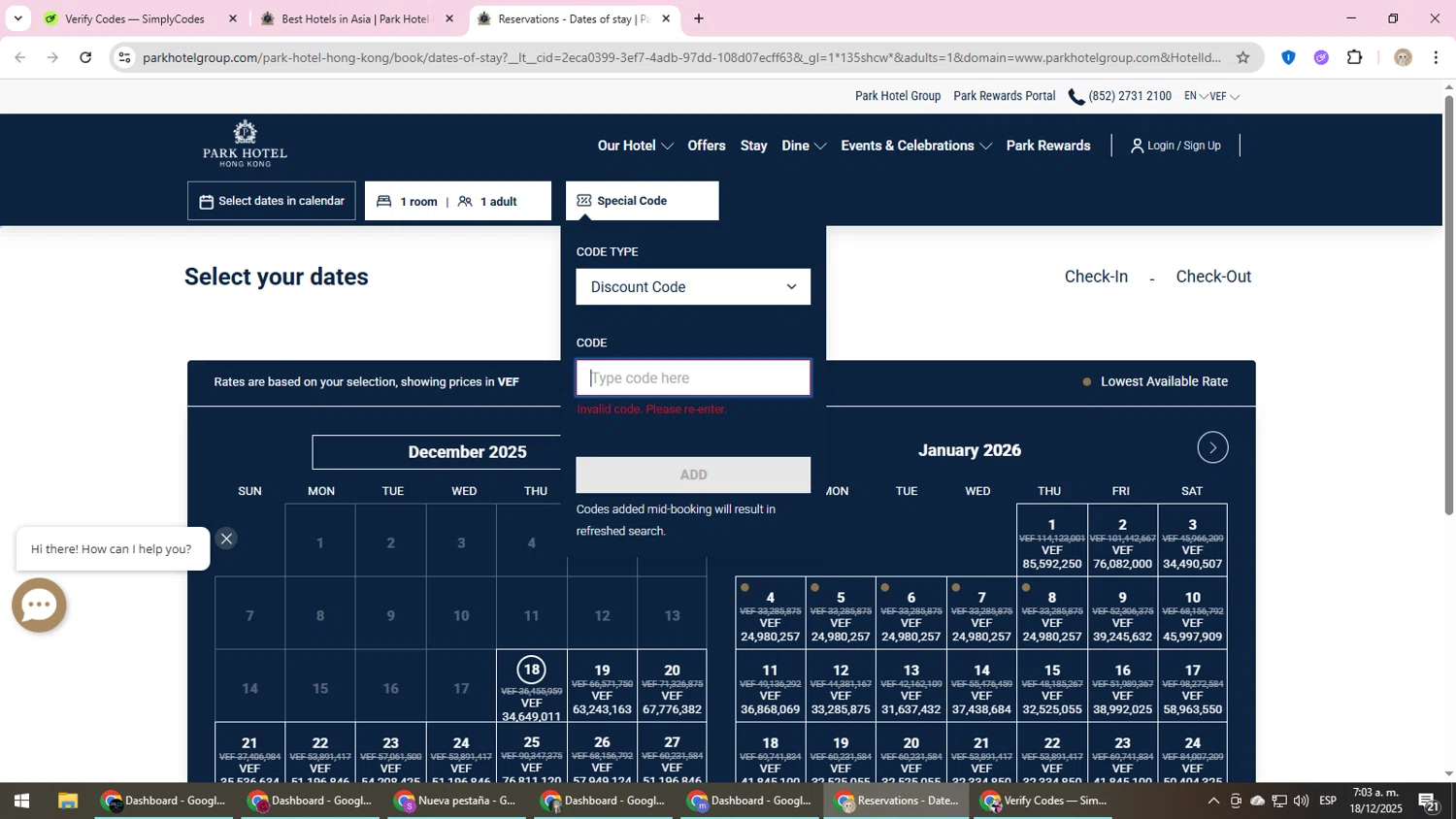Switch to Verify Codes SimplyCodes tab
This screenshot has height=819, width=1456.
coord(135,18)
